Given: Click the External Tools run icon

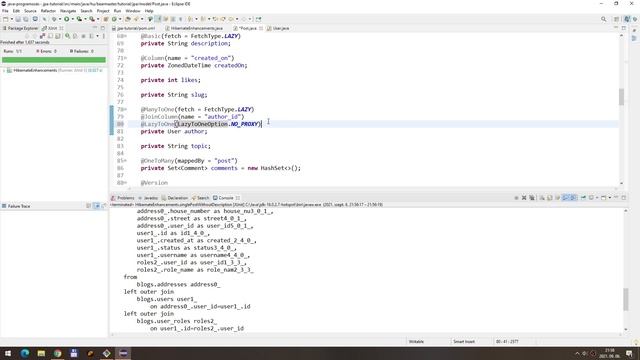Looking at the screenshot, I should point(92,19).
